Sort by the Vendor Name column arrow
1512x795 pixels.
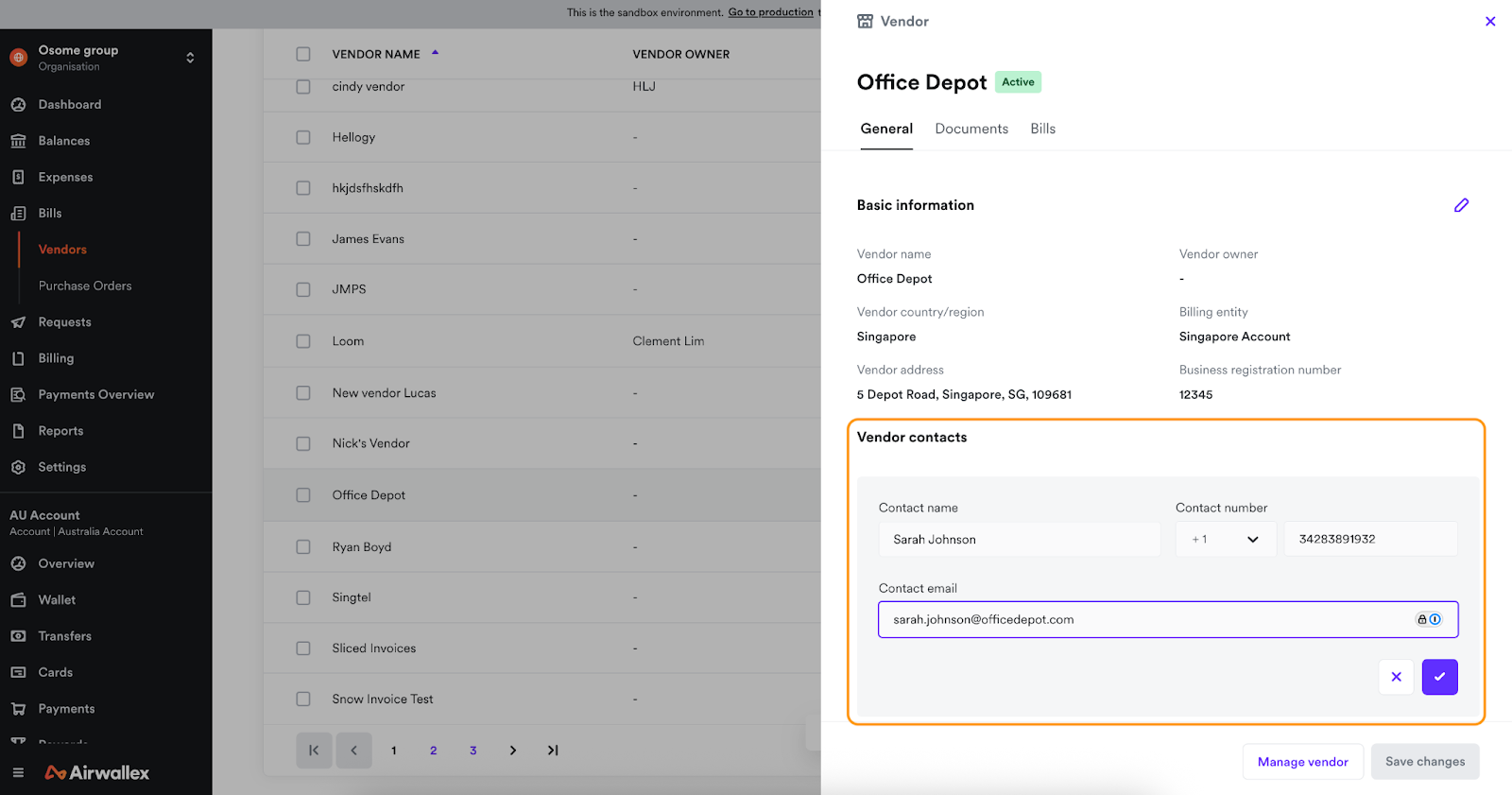click(x=435, y=53)
